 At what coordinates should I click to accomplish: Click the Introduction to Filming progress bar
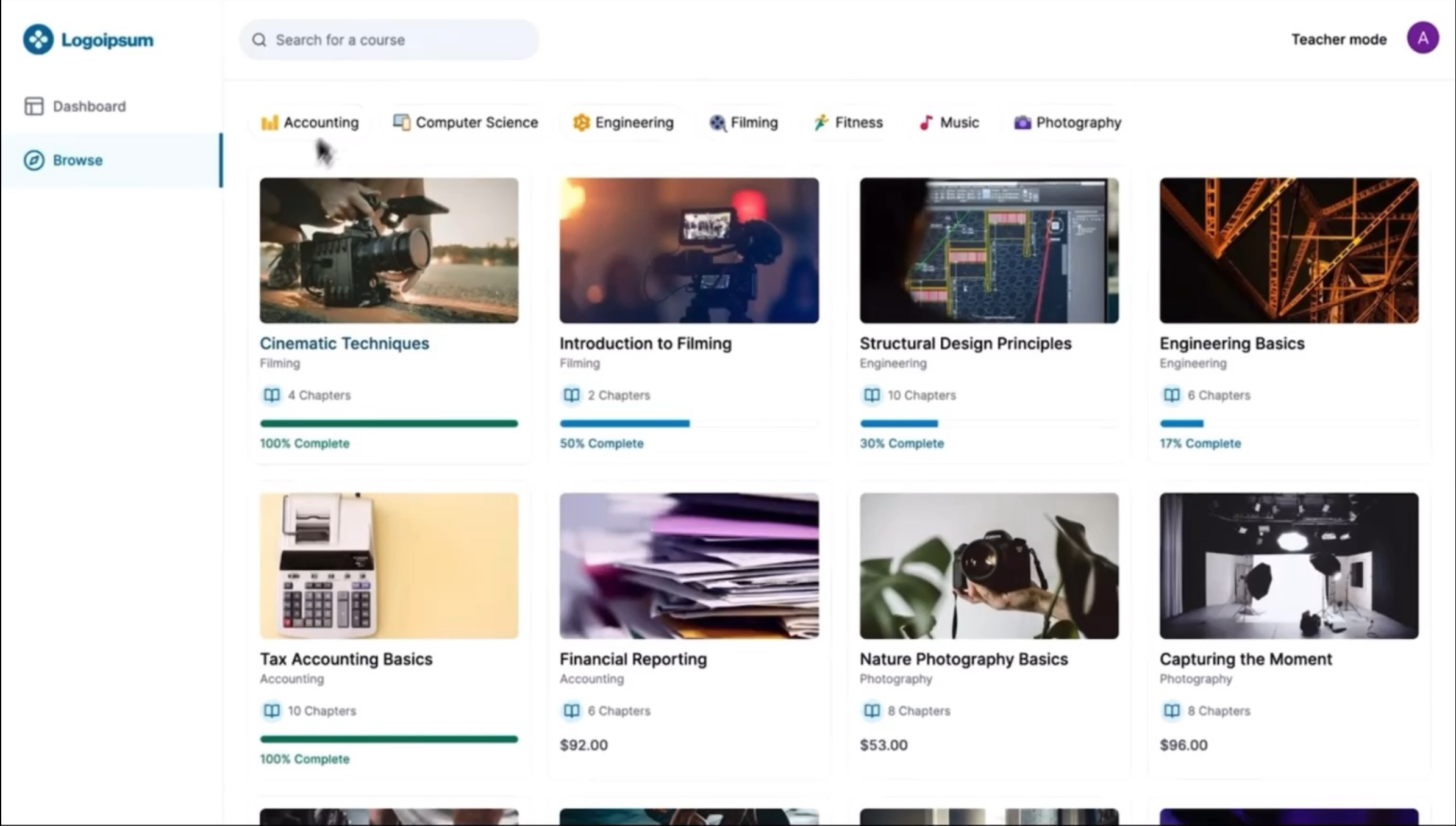click(x=689, y=423)
